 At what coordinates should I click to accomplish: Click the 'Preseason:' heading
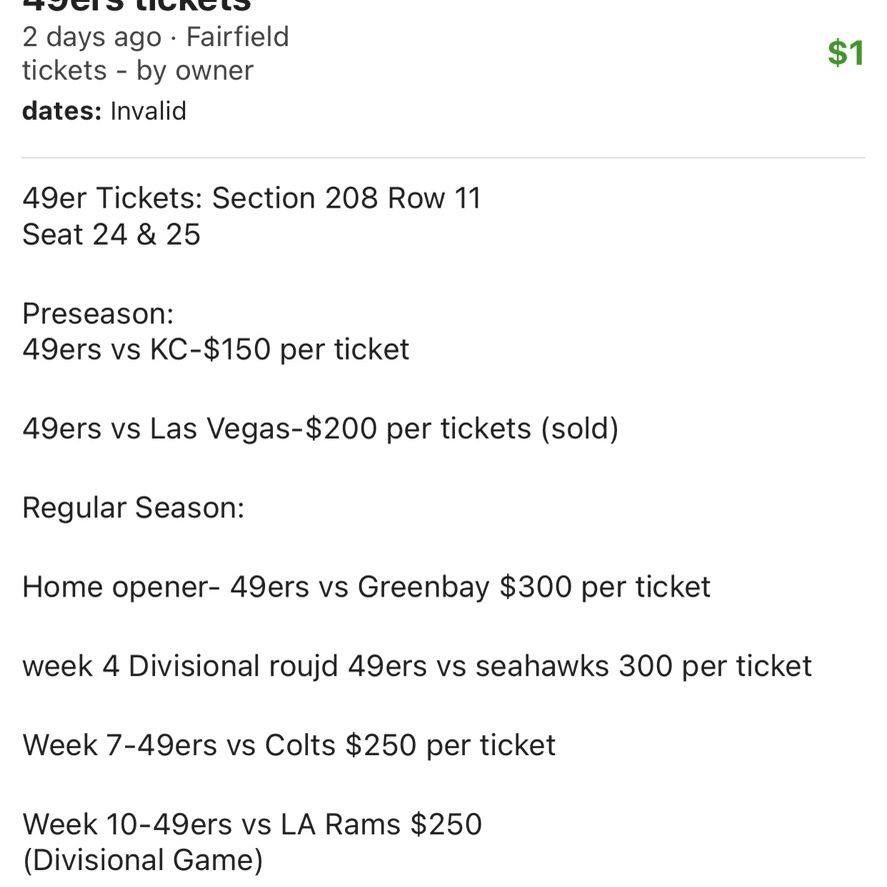pyautogui.click(x=98, y=313)
